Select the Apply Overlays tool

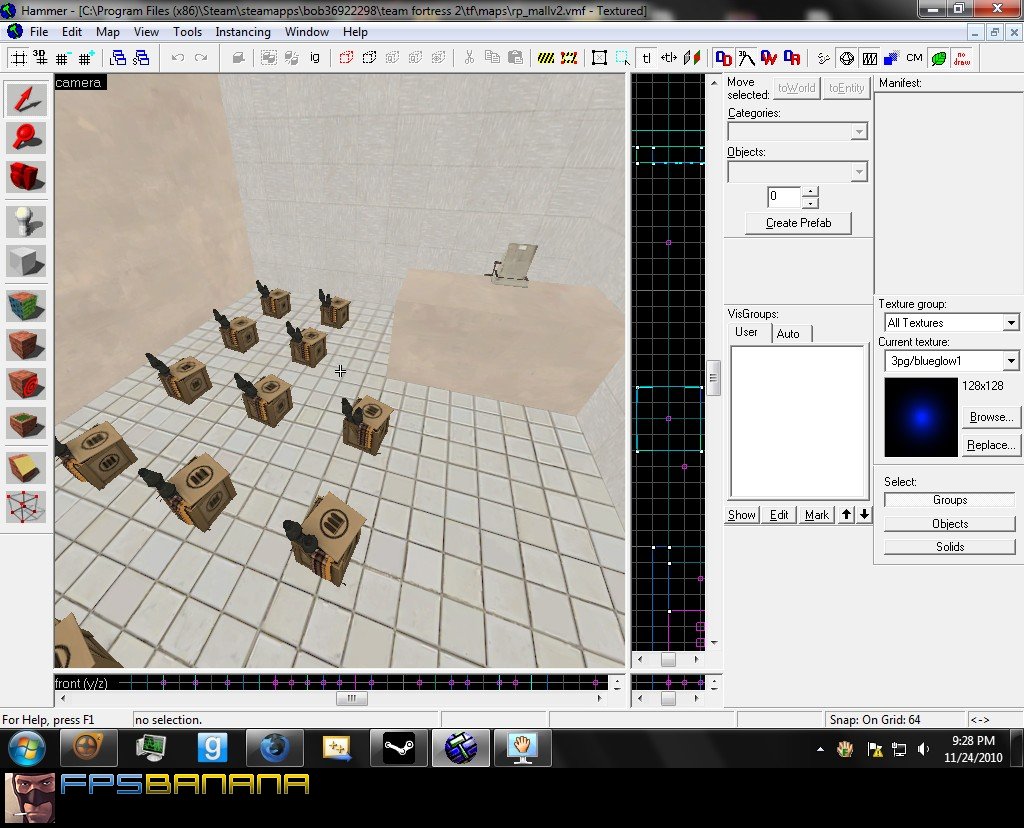(26, 422)
